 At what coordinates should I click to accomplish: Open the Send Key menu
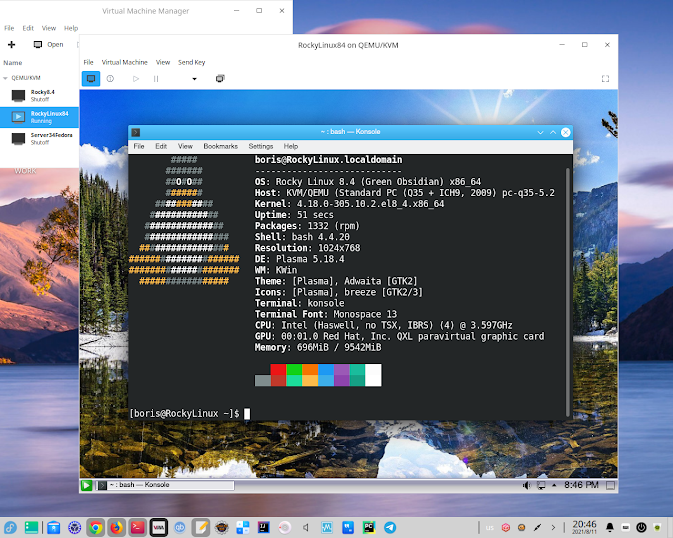pyautogui.click(x=191, y=62)
